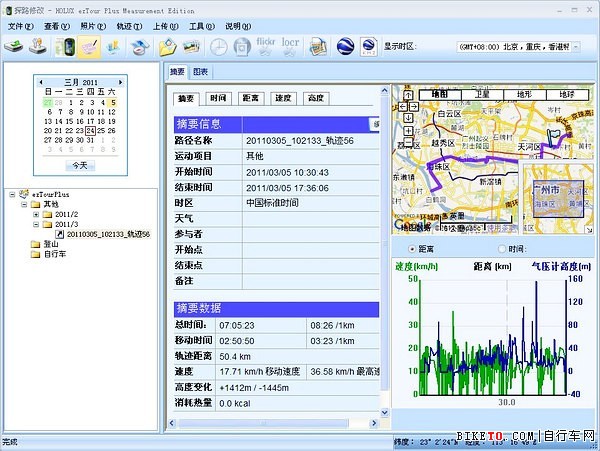Screen dimensions: 600x451
Task: Select the 时间 radio button
Action: (501, 248)
